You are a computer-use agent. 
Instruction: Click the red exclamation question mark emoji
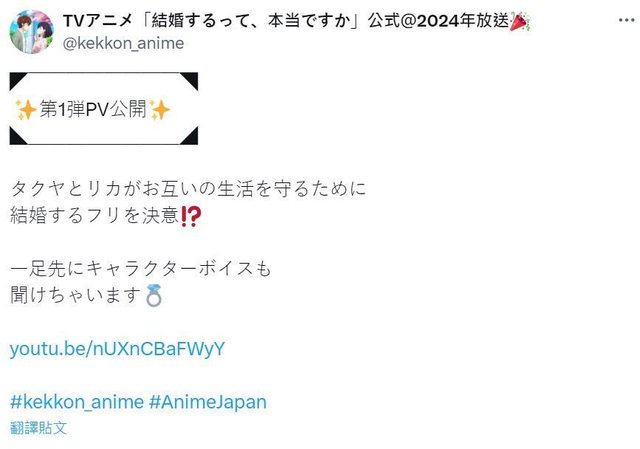click(191, 217)
